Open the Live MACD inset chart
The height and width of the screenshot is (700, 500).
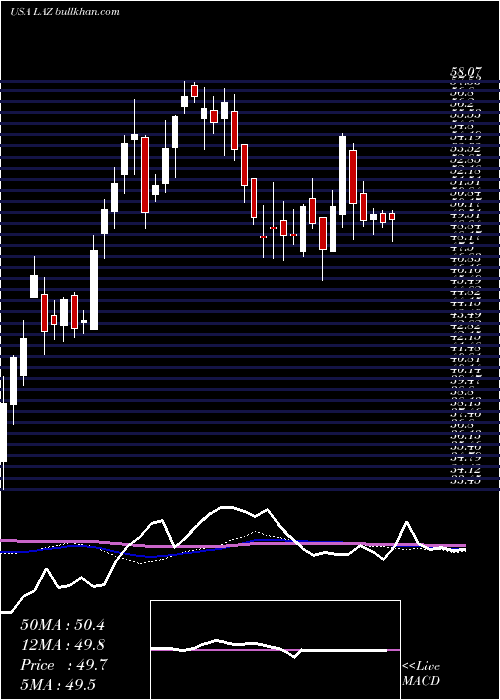(x=275, y=650)
